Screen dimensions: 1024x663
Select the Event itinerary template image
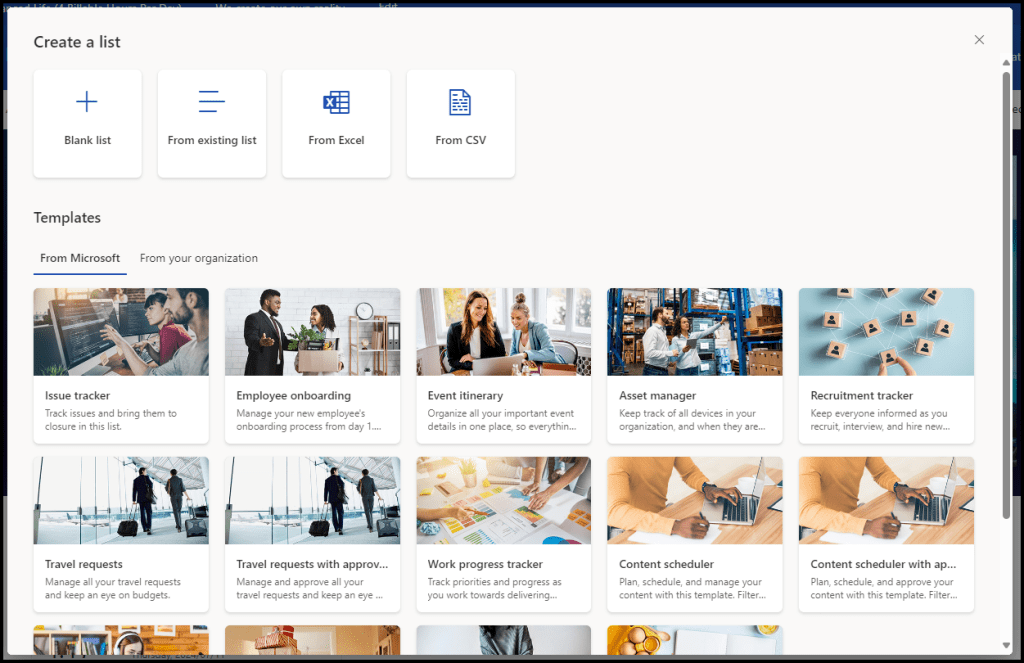[x=503, y=332]
